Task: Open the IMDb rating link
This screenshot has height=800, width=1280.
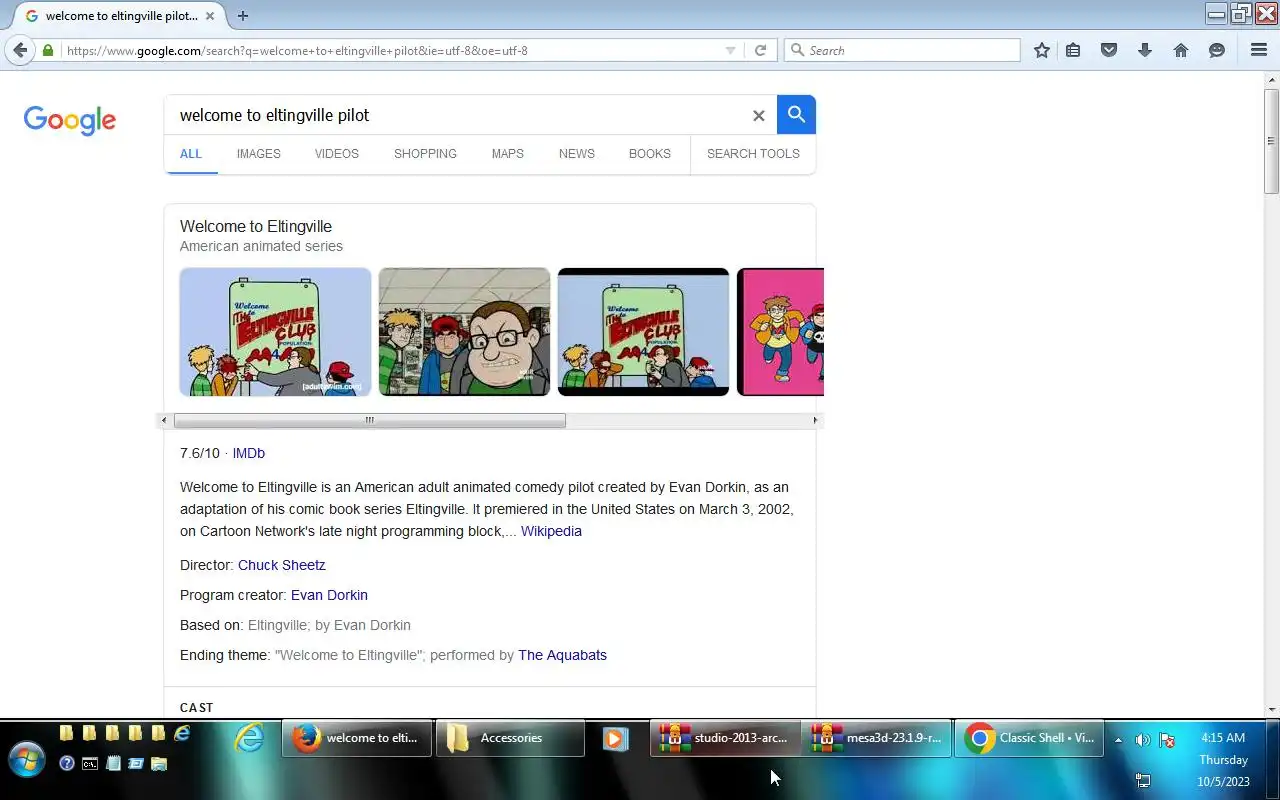Action: pyautogui.click(x=249, y=453)
